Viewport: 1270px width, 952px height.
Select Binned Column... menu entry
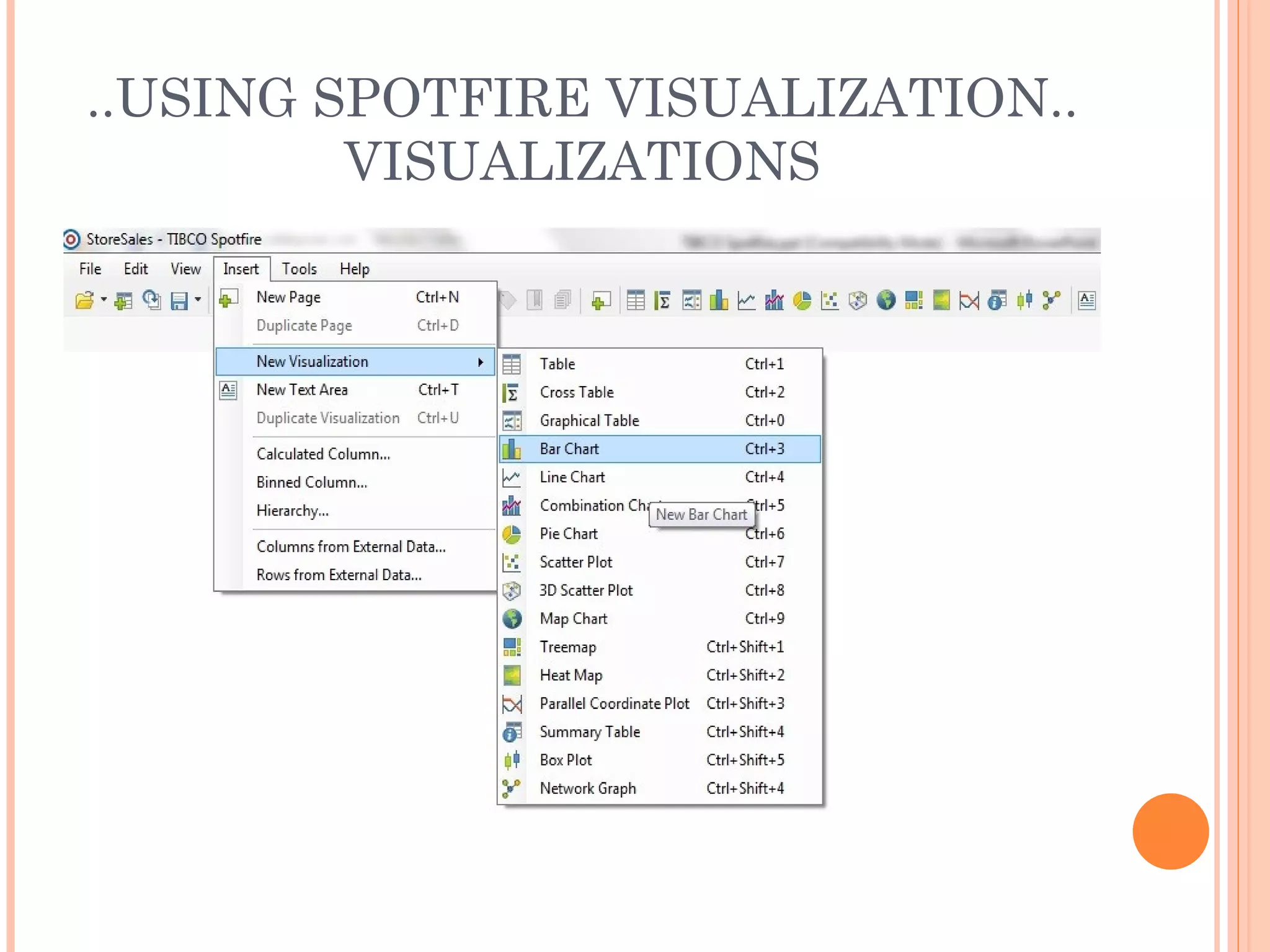click(x=355, y=483)
